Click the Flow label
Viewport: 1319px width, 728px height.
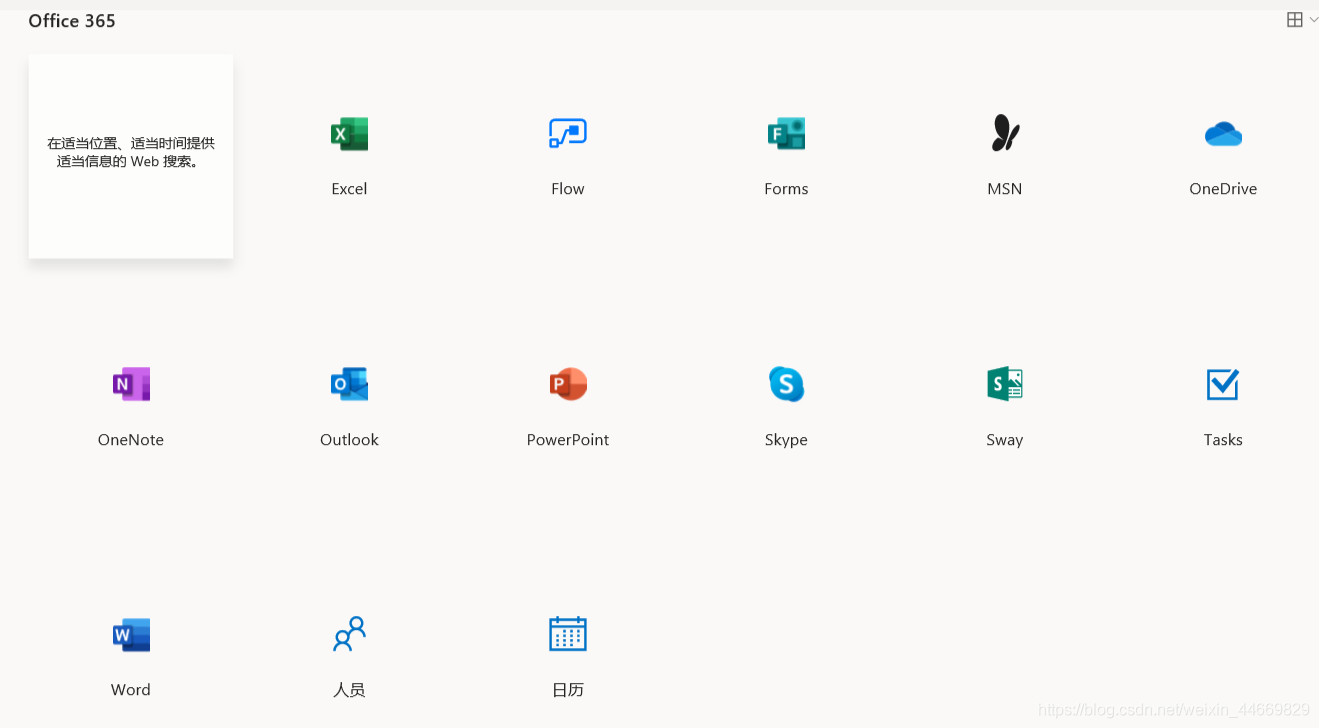pyautogui.click(x=568, y=188)
